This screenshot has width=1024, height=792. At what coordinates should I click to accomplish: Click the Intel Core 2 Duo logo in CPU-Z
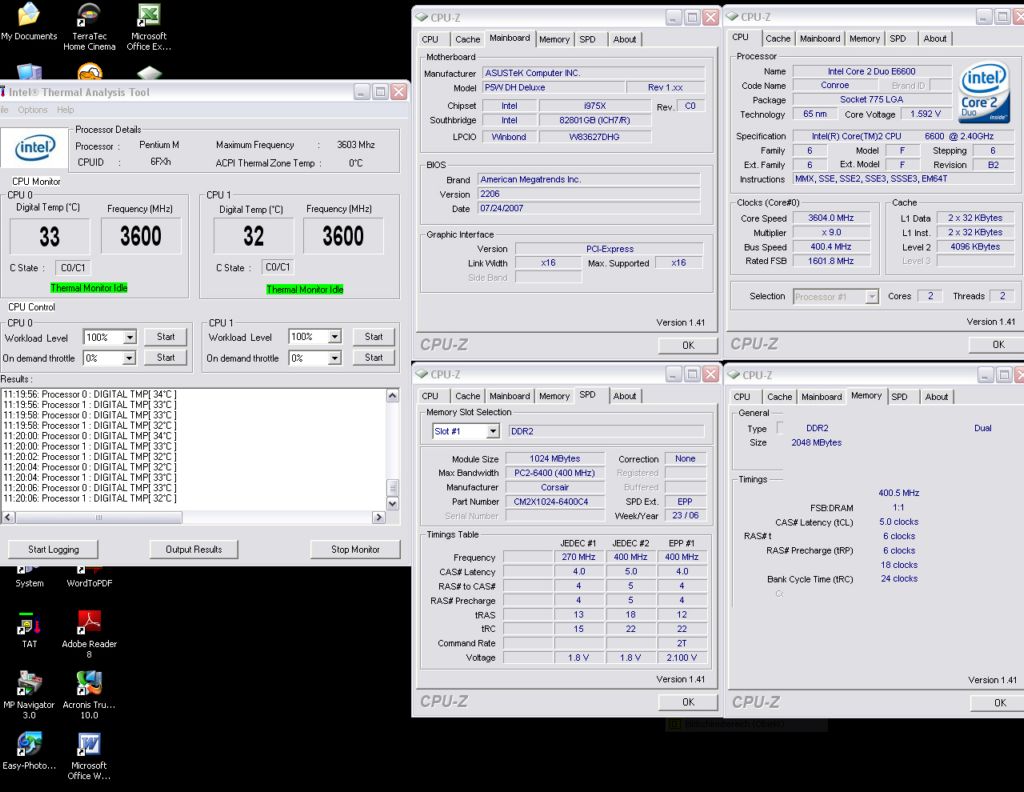(x=985, y=92)
